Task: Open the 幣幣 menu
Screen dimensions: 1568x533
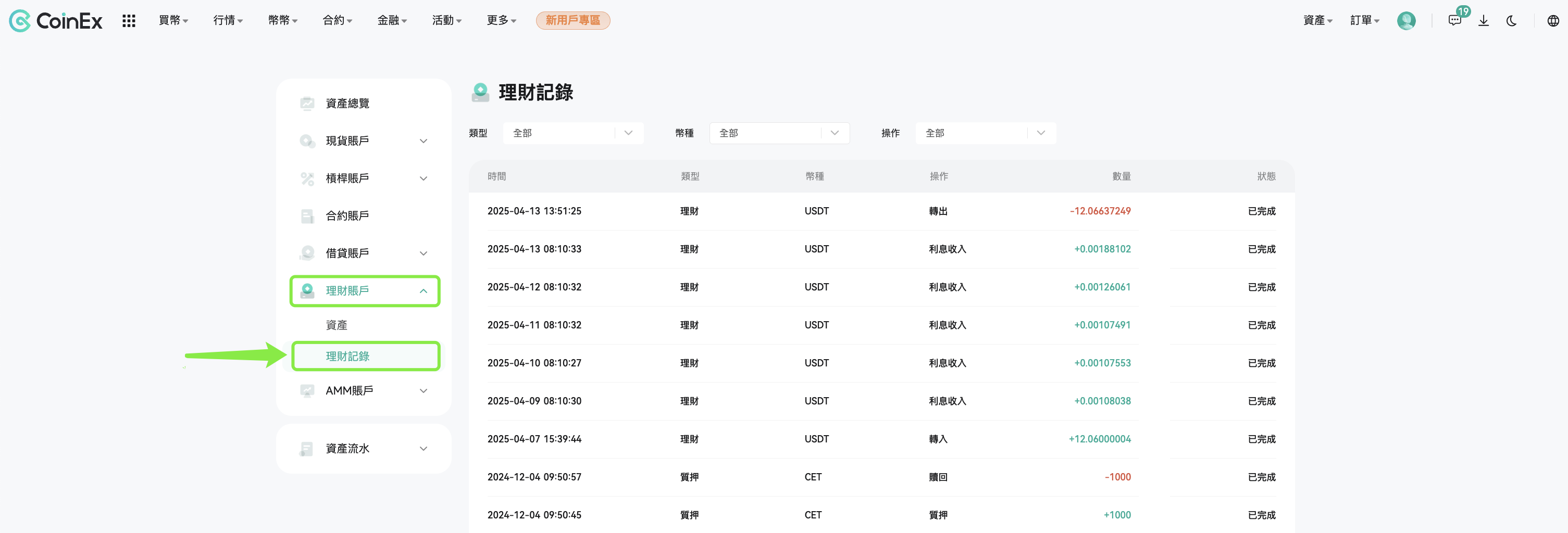Action: [283, 21]
